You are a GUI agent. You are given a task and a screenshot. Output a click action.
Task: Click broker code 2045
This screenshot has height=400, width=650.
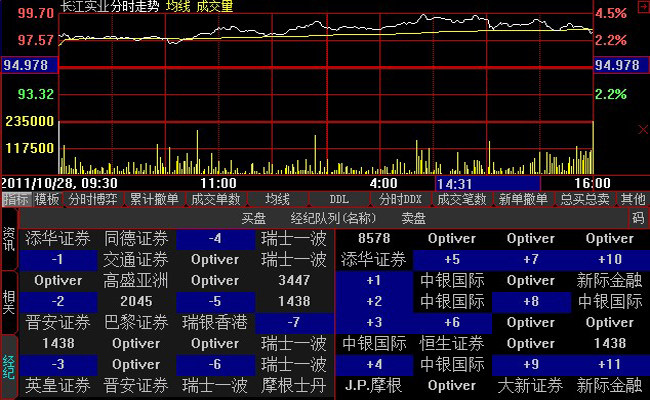click(x=136, y=302)
